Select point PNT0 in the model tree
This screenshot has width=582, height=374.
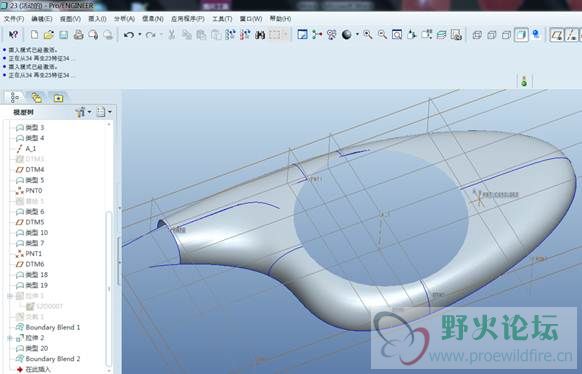click(x=29, y=191)
